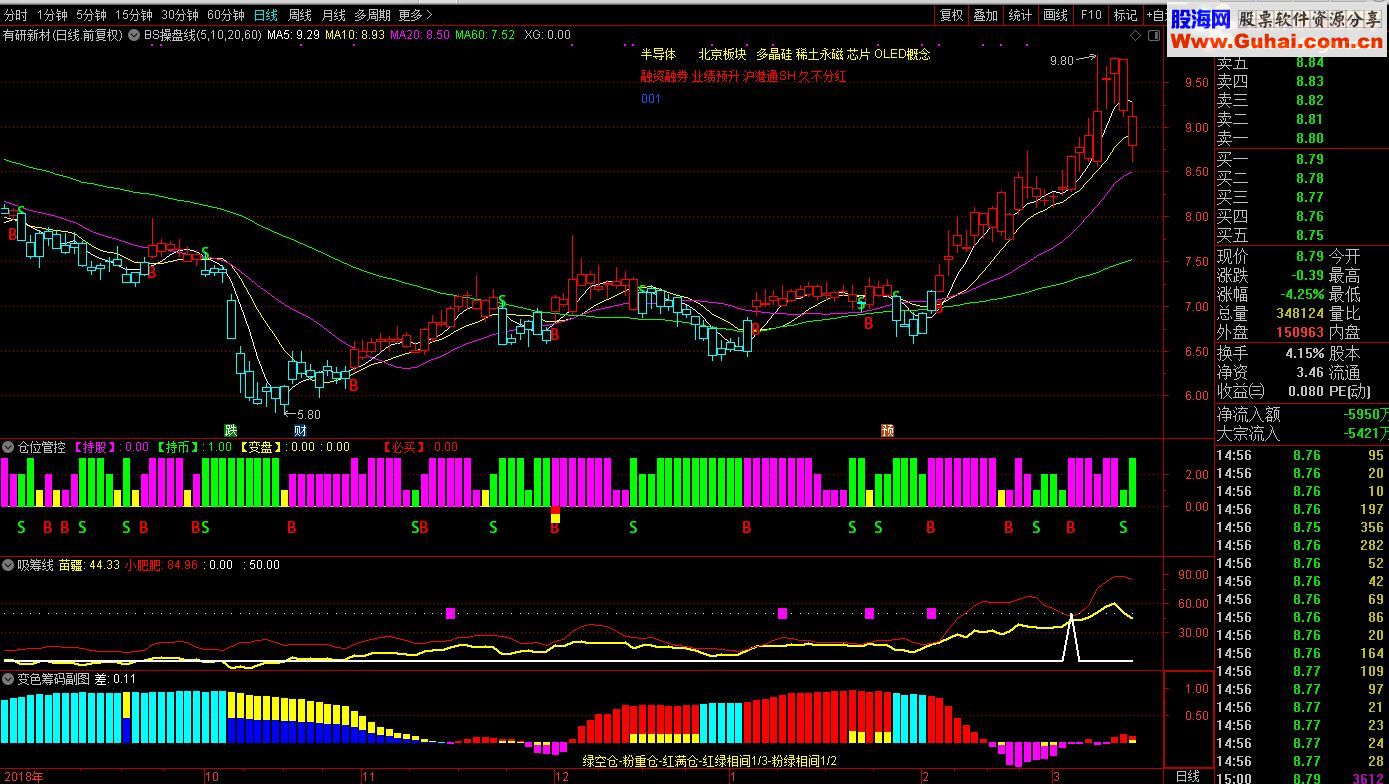This screenshot has height=784, width=1389.
Task: Expand the 更多 period options
Action: click(415, 15)
